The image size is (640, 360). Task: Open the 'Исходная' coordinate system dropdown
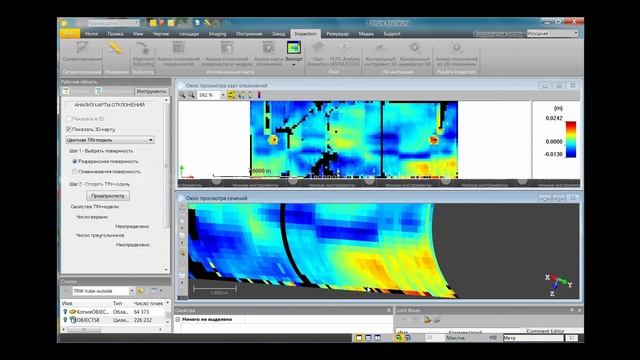click(553, 33)
